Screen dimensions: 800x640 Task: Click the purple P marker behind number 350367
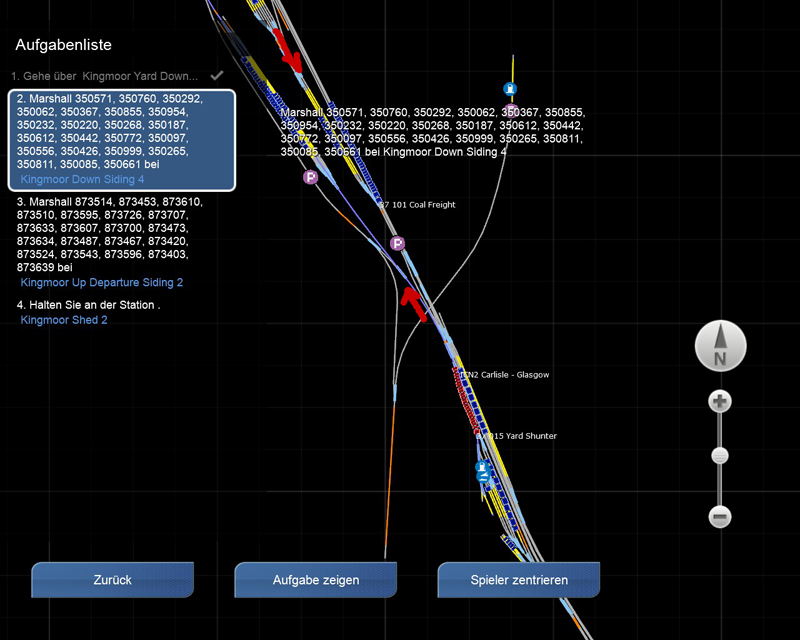click(x=511, y=111)
